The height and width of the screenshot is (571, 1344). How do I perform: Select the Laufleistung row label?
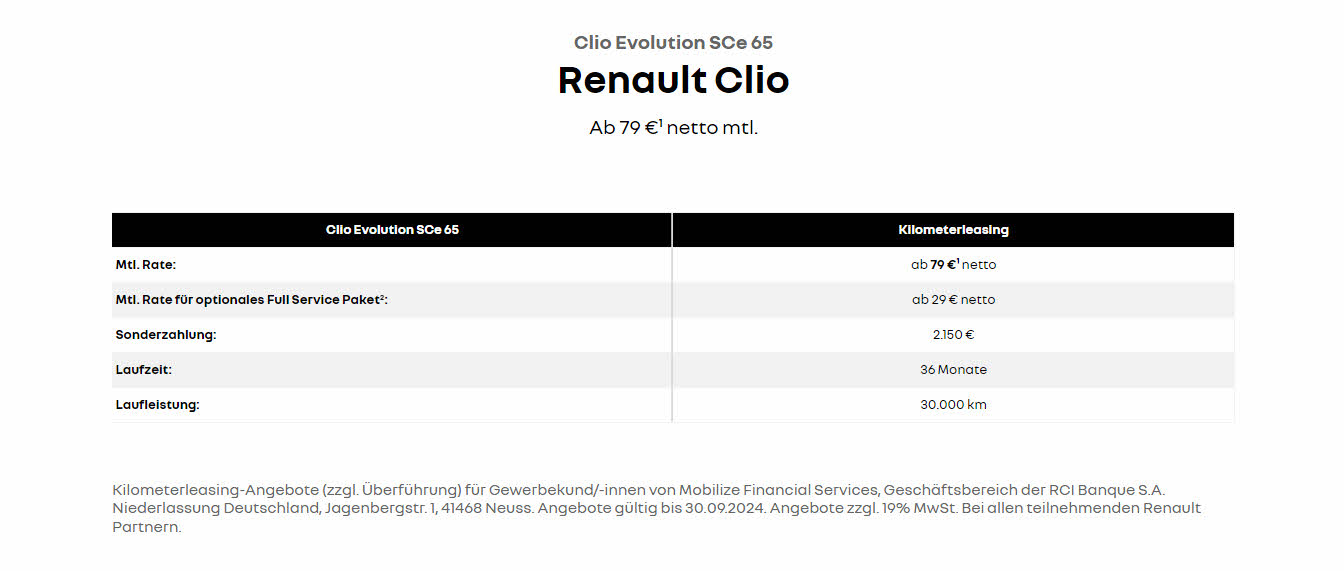point(158,405)
